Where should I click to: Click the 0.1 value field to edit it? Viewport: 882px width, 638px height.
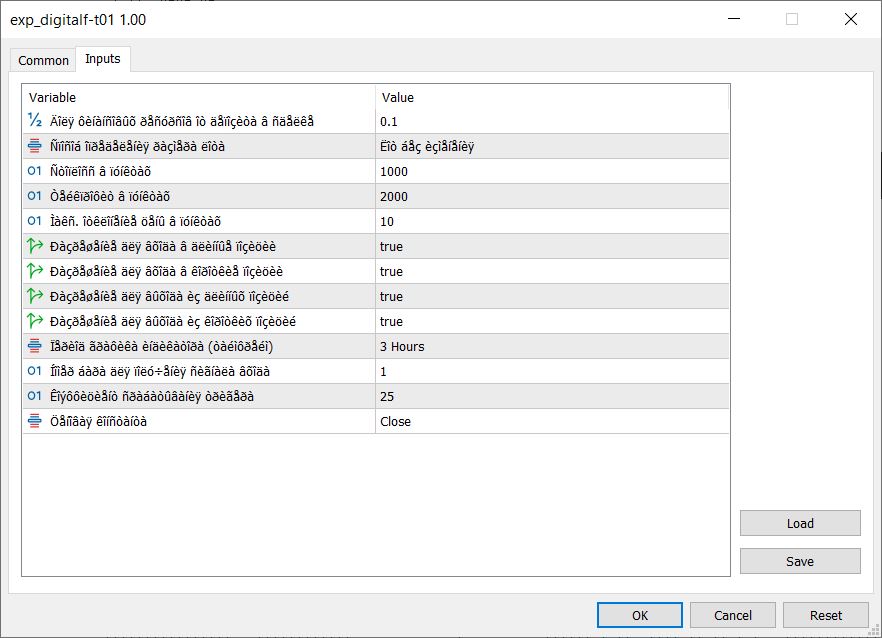point(550,122)
